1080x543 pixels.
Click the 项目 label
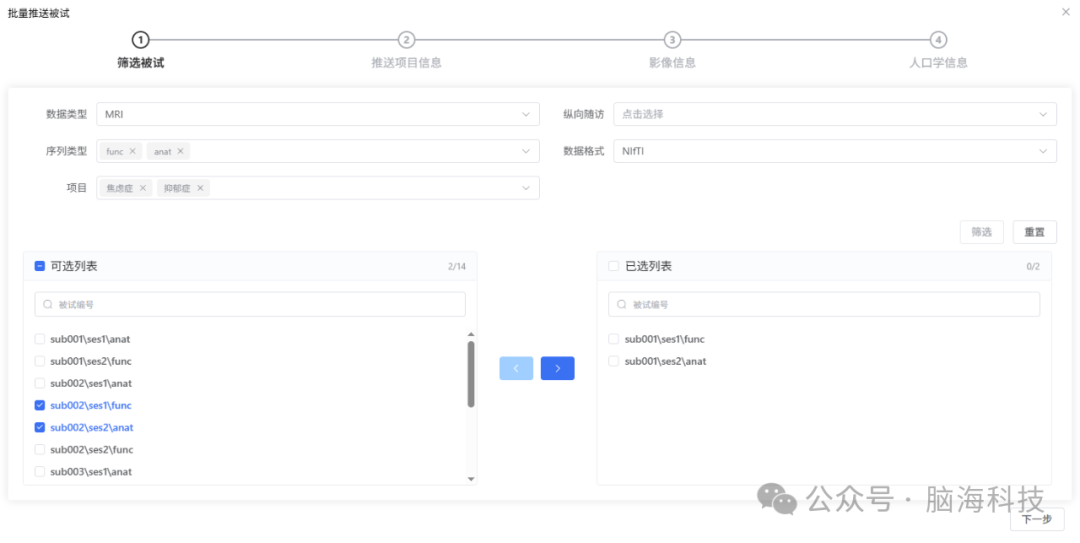point(77,188)
